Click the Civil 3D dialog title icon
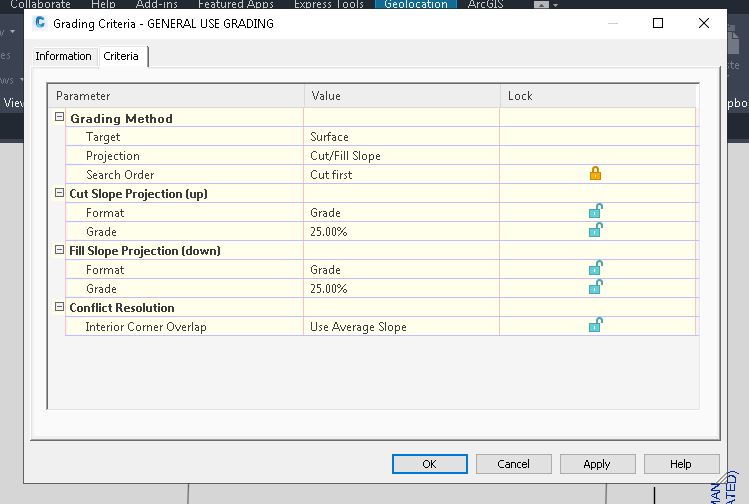Screen dimensions: 749x504 coord(39,23)
